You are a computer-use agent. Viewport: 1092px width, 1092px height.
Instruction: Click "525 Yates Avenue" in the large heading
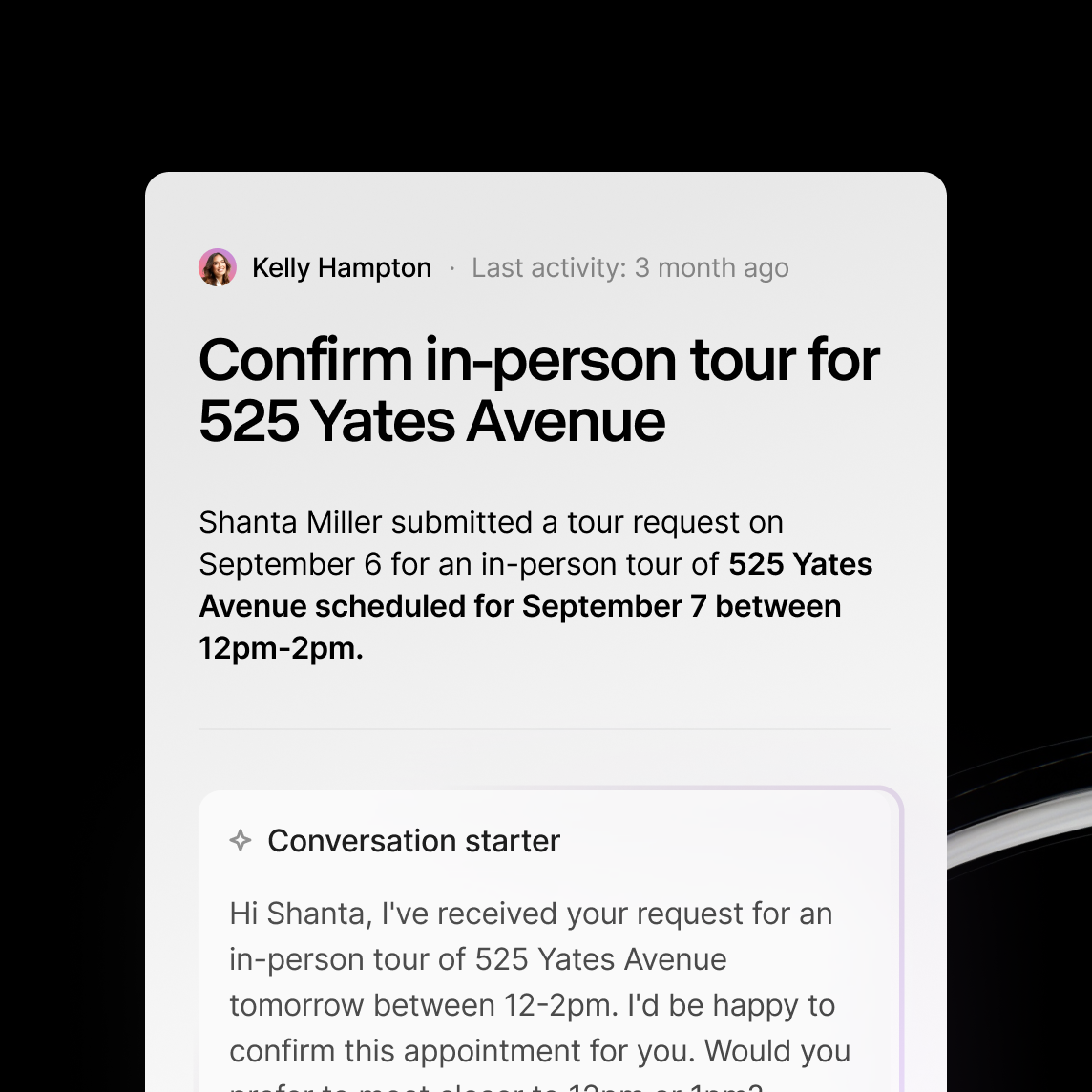tap(431, 420)
